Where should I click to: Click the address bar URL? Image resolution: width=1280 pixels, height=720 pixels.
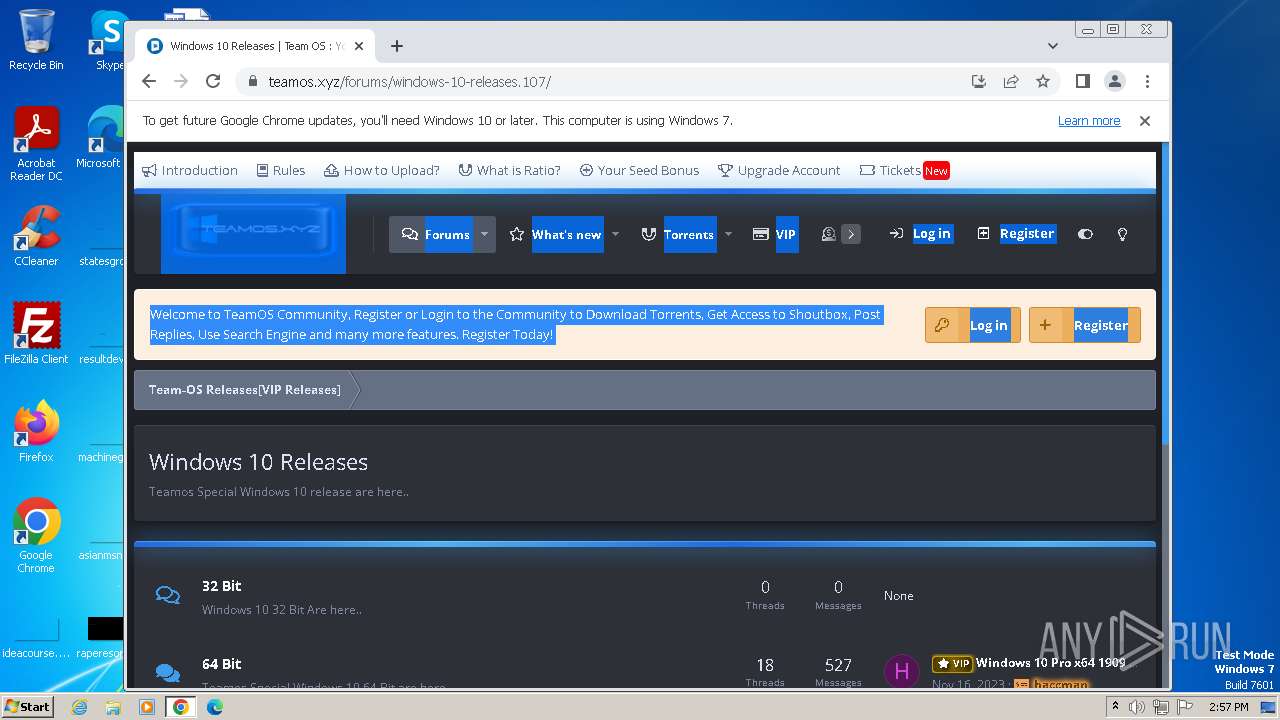409,82
